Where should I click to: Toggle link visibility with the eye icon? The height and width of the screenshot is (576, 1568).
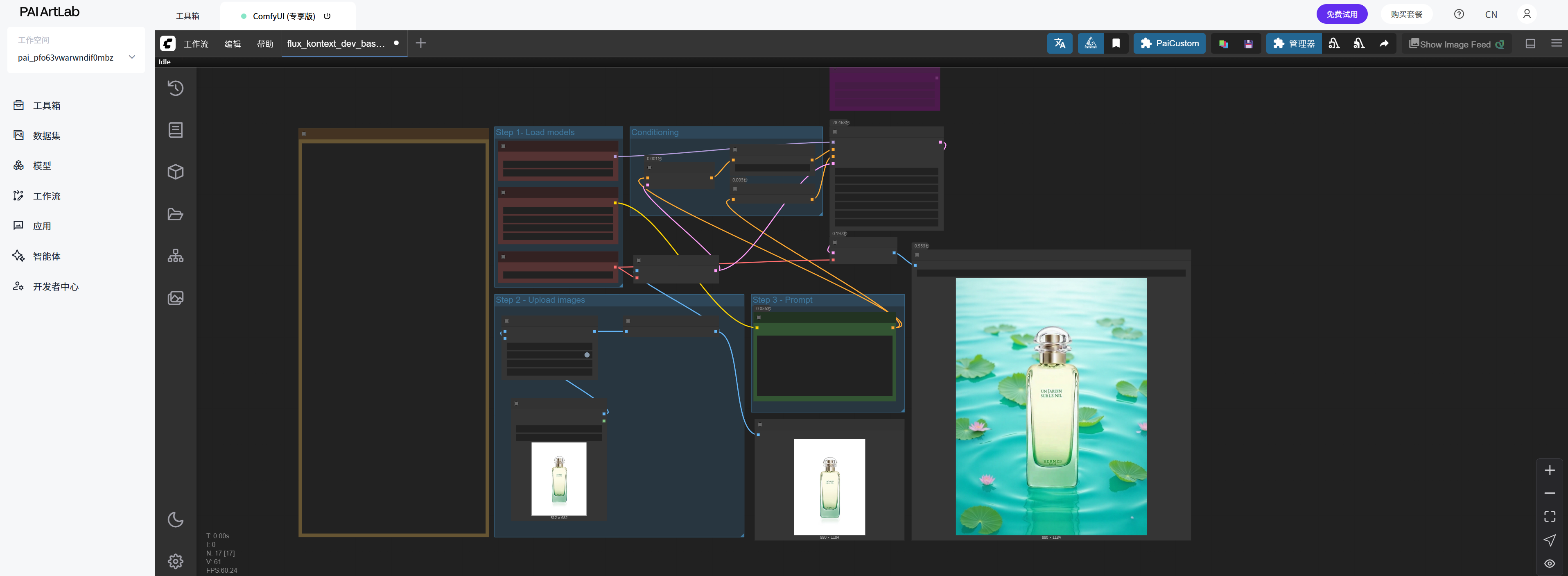(x=1549, y=563)
